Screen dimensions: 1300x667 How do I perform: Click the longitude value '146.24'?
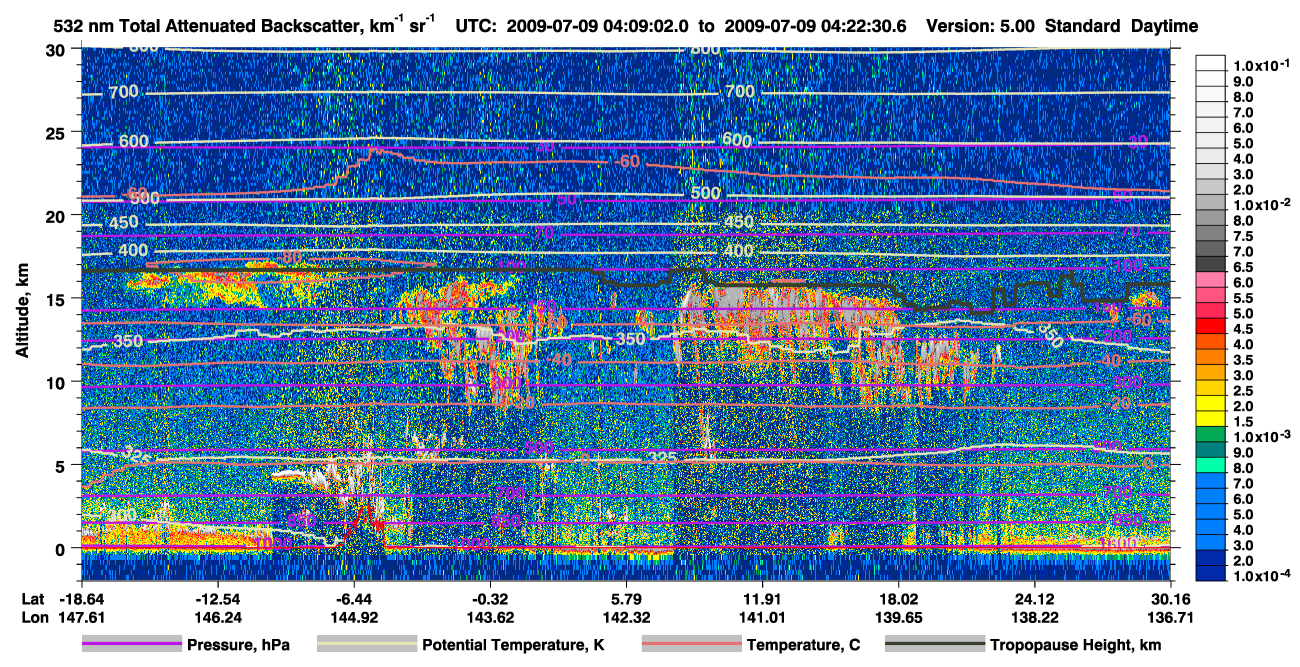[217, 617]
